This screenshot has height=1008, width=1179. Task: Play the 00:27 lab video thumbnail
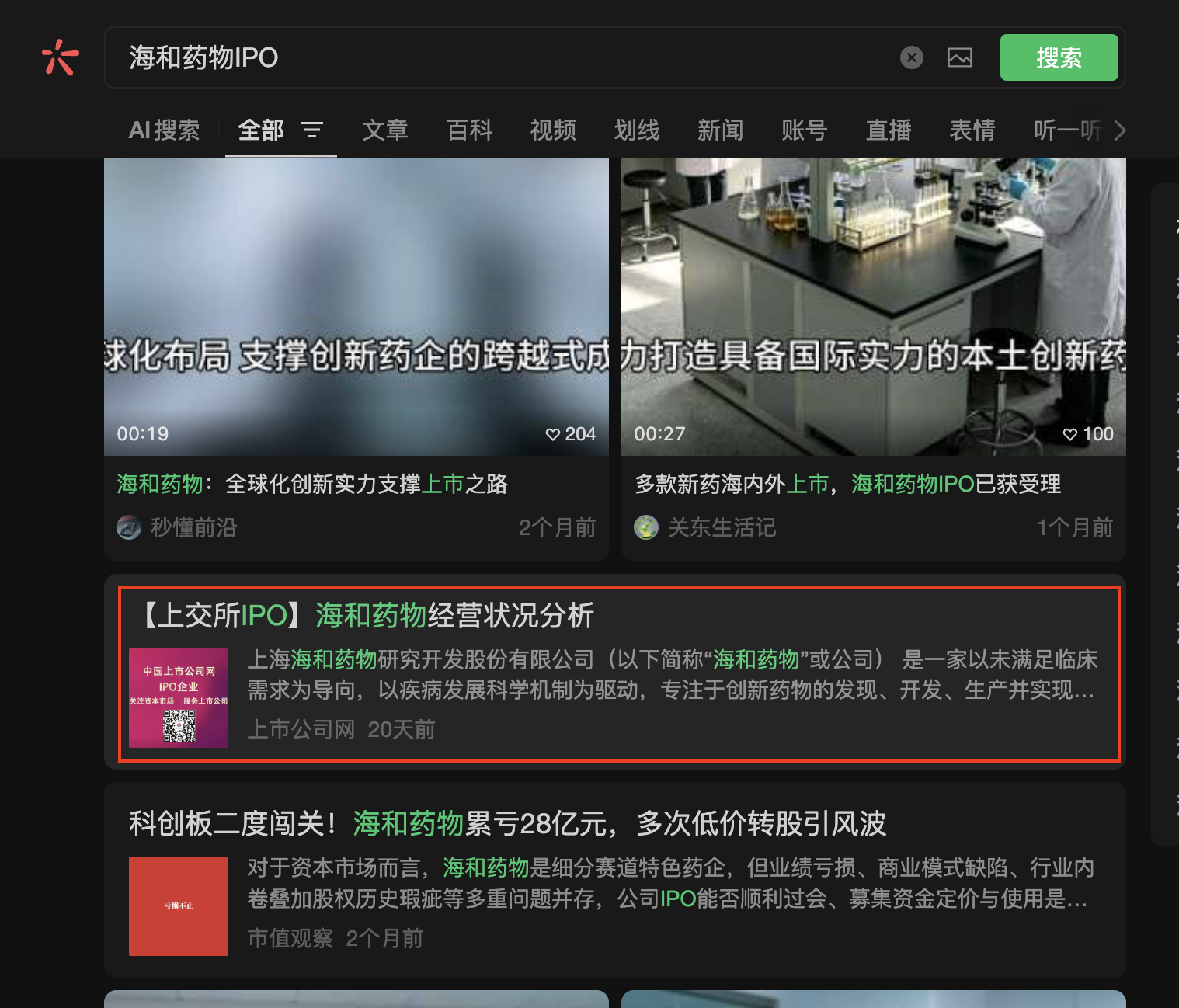click(x=874, y=307)
